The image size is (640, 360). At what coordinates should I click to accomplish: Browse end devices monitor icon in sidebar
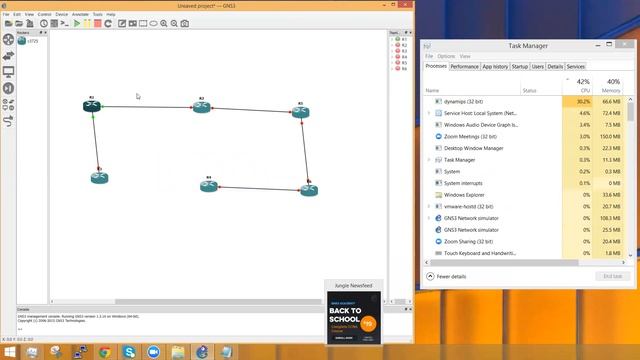click(x=9, y=72)
